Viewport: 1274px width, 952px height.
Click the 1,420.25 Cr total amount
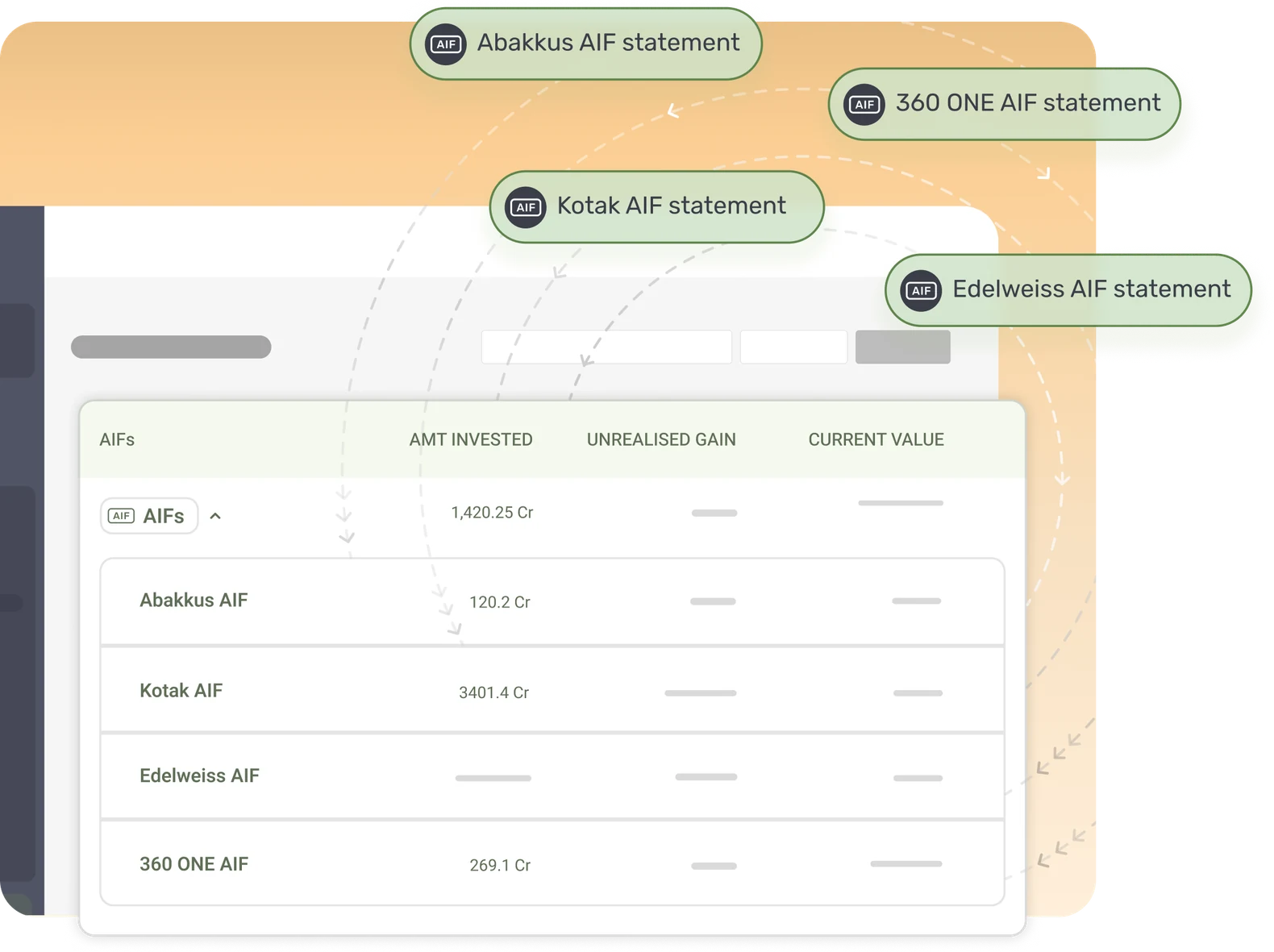pyautogui.click(x=492, y=513)
